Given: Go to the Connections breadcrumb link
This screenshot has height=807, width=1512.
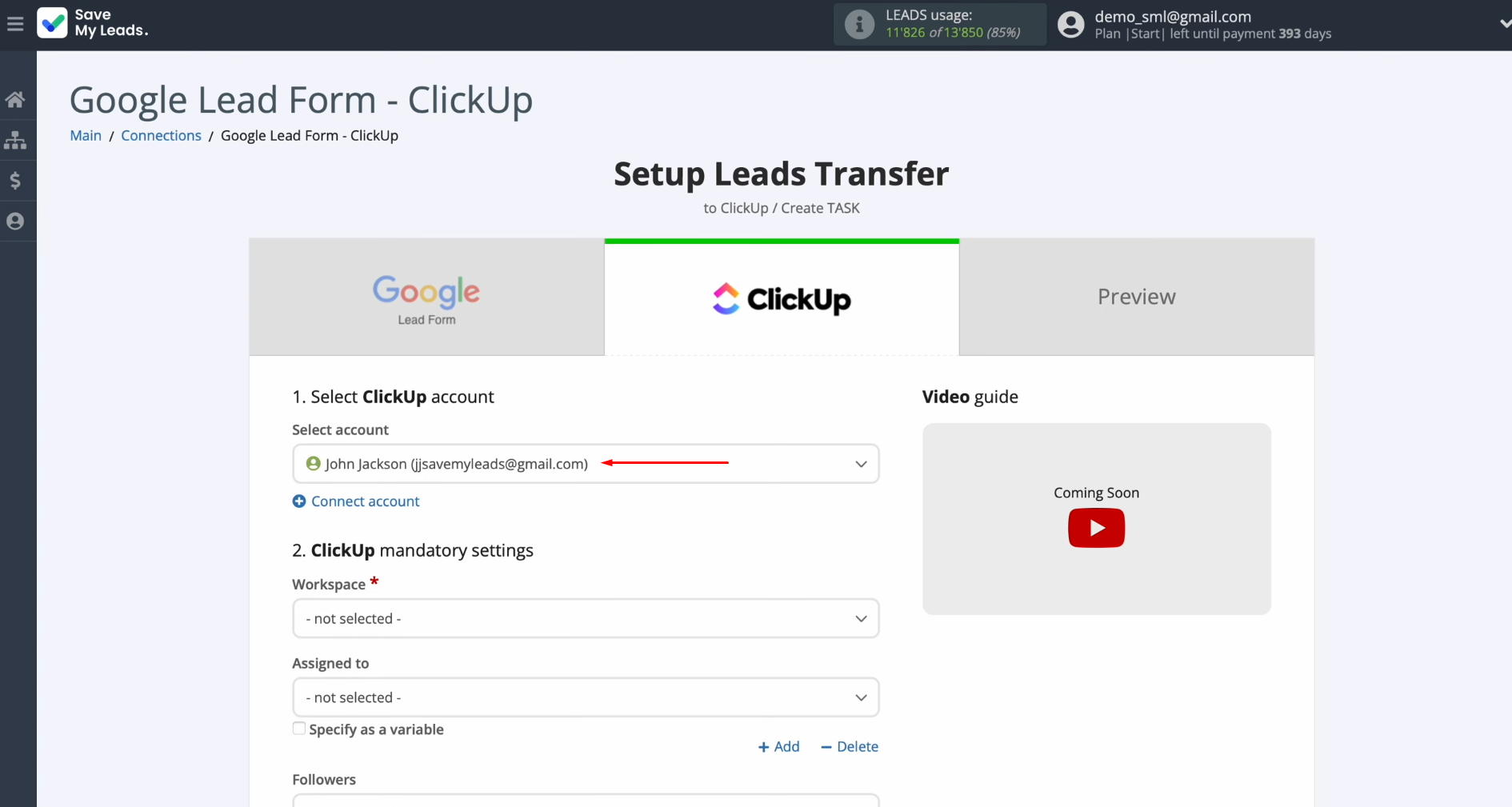Looking at the screenshot, I should [x=161, y=135].
